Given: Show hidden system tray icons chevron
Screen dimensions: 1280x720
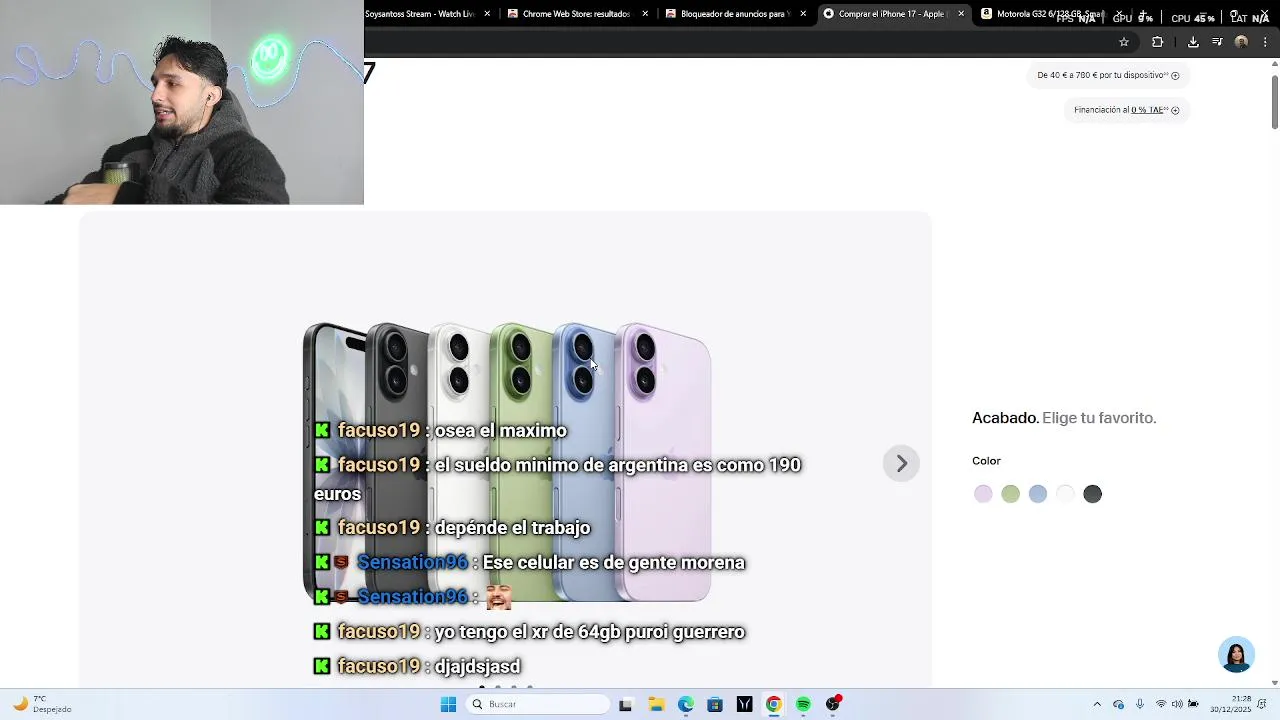Looking at the screenshot, I should 1097,704.
